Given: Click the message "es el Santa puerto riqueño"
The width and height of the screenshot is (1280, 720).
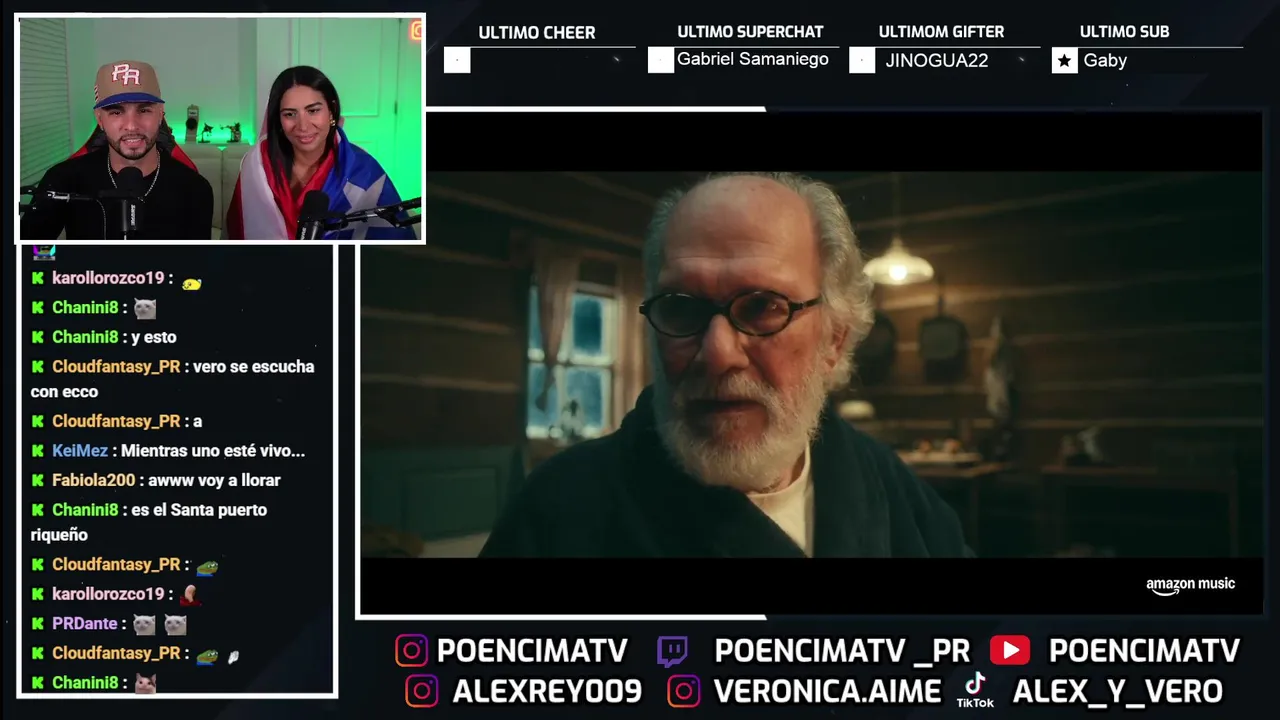Looking at the screenshot, I should click(x=149, y=523).
